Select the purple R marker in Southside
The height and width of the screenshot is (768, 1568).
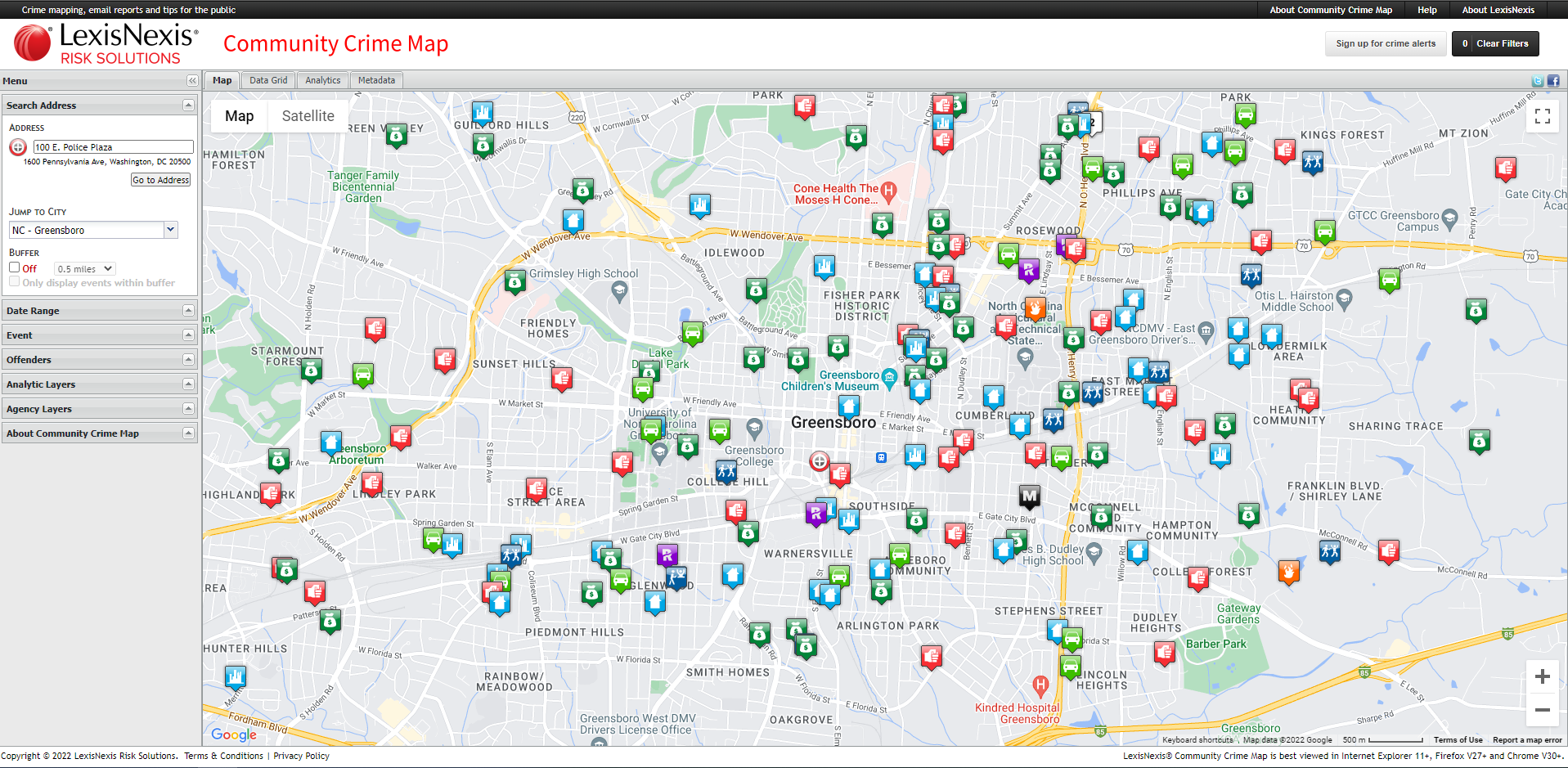[815, 514]
